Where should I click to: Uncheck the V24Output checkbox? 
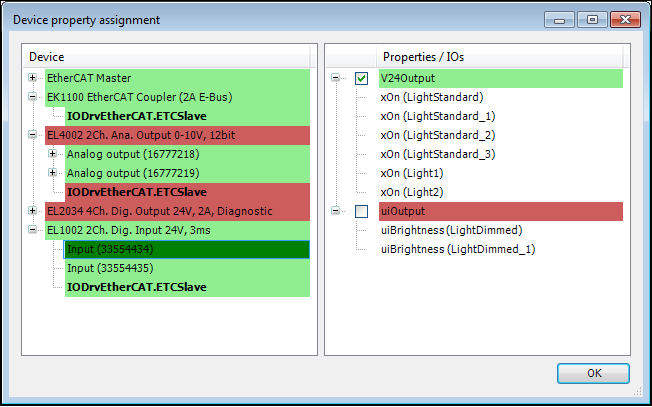[362, 78]
